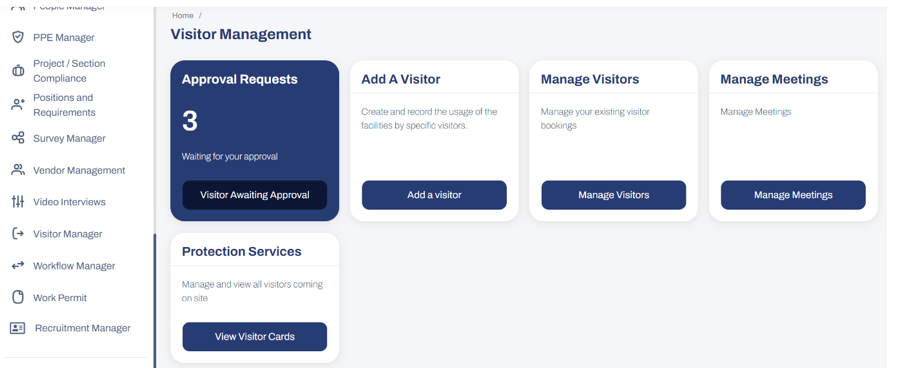Select the Approval Requests card count 3
Image resolution: width=915 pixels, height=373 pixels.
(x=190, y=121)
